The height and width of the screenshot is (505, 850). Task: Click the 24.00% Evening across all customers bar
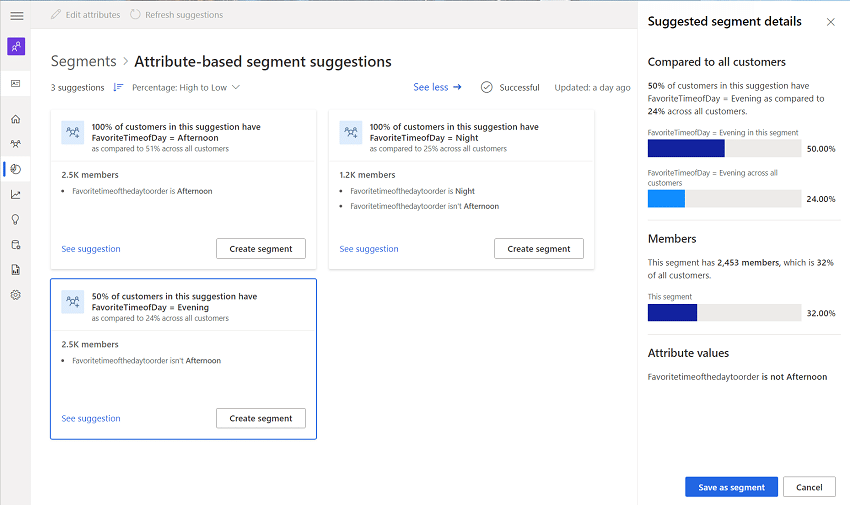pos(724,199)
